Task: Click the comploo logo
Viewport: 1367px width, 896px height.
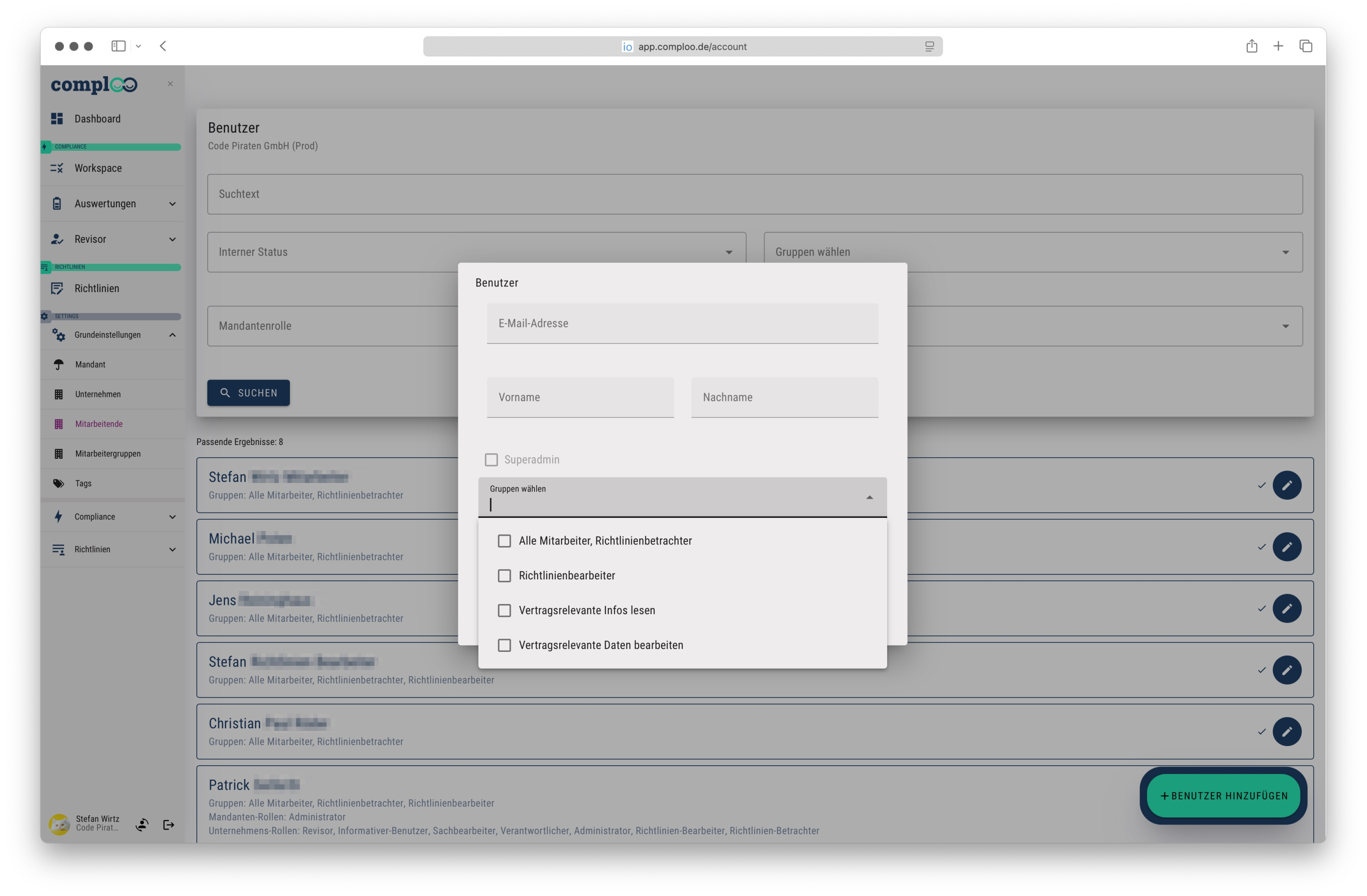Action: click(x=93, y=84)
